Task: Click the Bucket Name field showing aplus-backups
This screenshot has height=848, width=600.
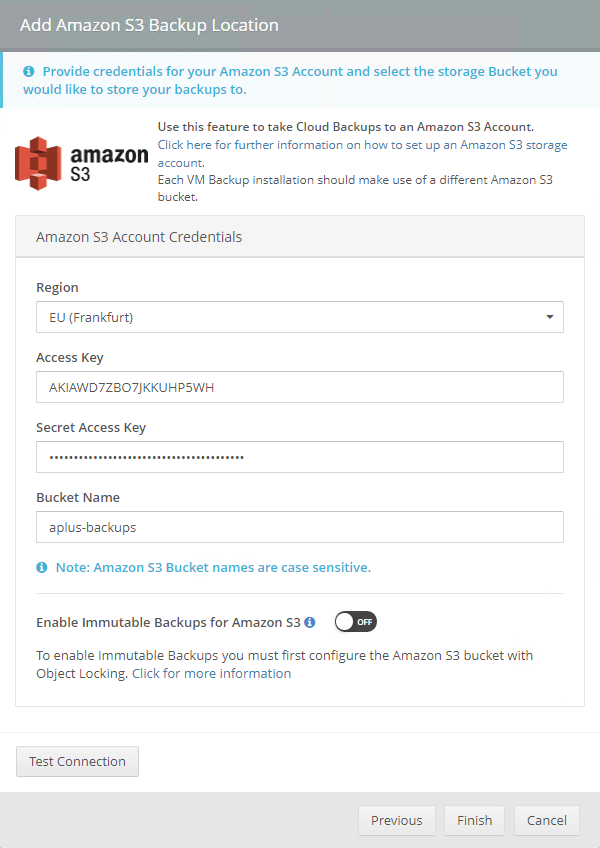Action: pyautogui.click(x=300, y=526)
